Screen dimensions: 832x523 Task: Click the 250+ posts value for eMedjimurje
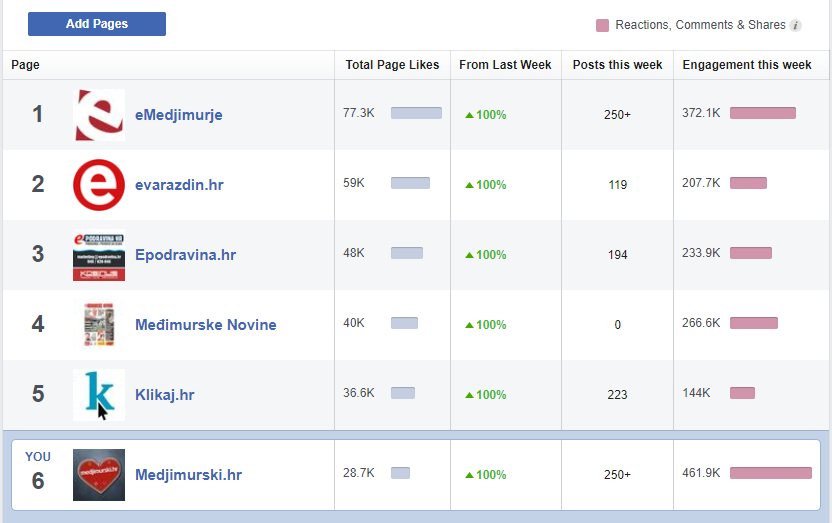pos(617,115)
